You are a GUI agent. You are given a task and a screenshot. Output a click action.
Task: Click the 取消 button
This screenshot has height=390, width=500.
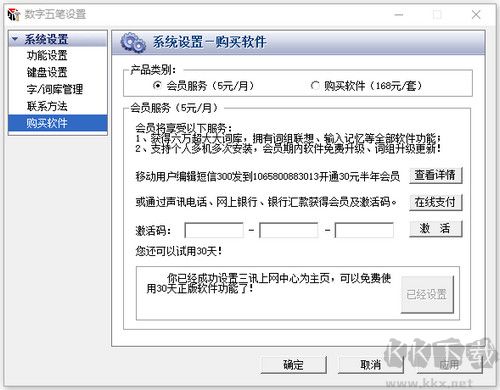pos(371,365)
